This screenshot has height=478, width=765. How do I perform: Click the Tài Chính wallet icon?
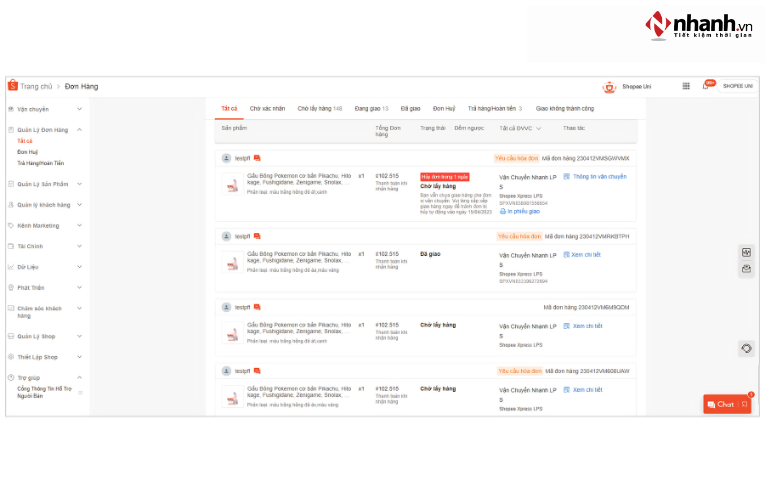coord(11,246)
